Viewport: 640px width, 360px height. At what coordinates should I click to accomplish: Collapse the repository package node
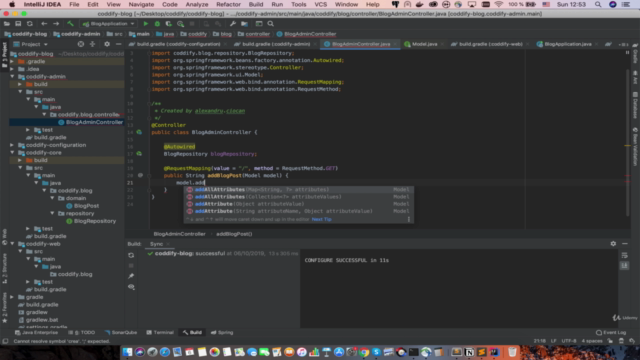coord(52,213)
